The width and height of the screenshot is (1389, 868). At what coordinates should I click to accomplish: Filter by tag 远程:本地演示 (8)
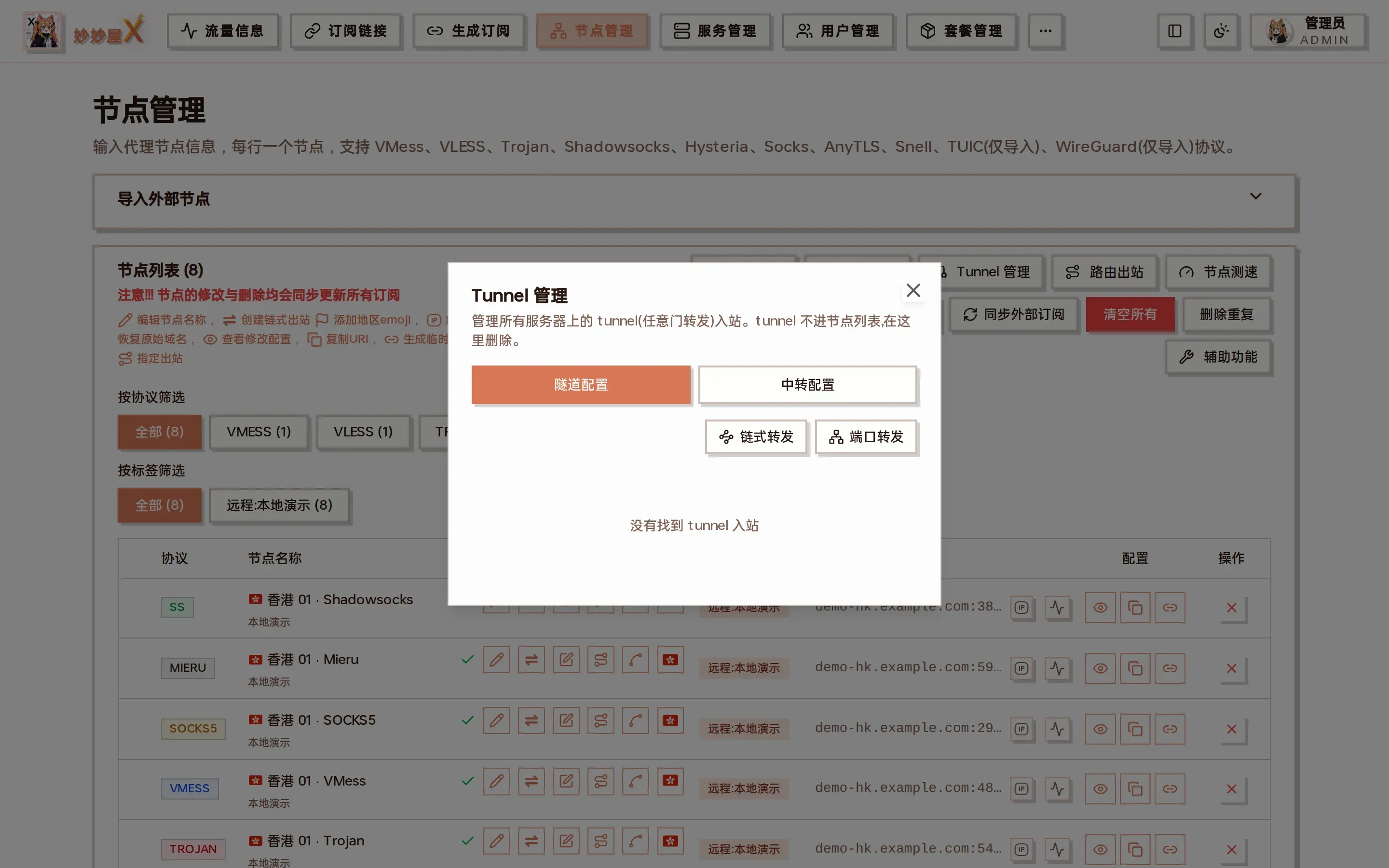coord(279,505)
